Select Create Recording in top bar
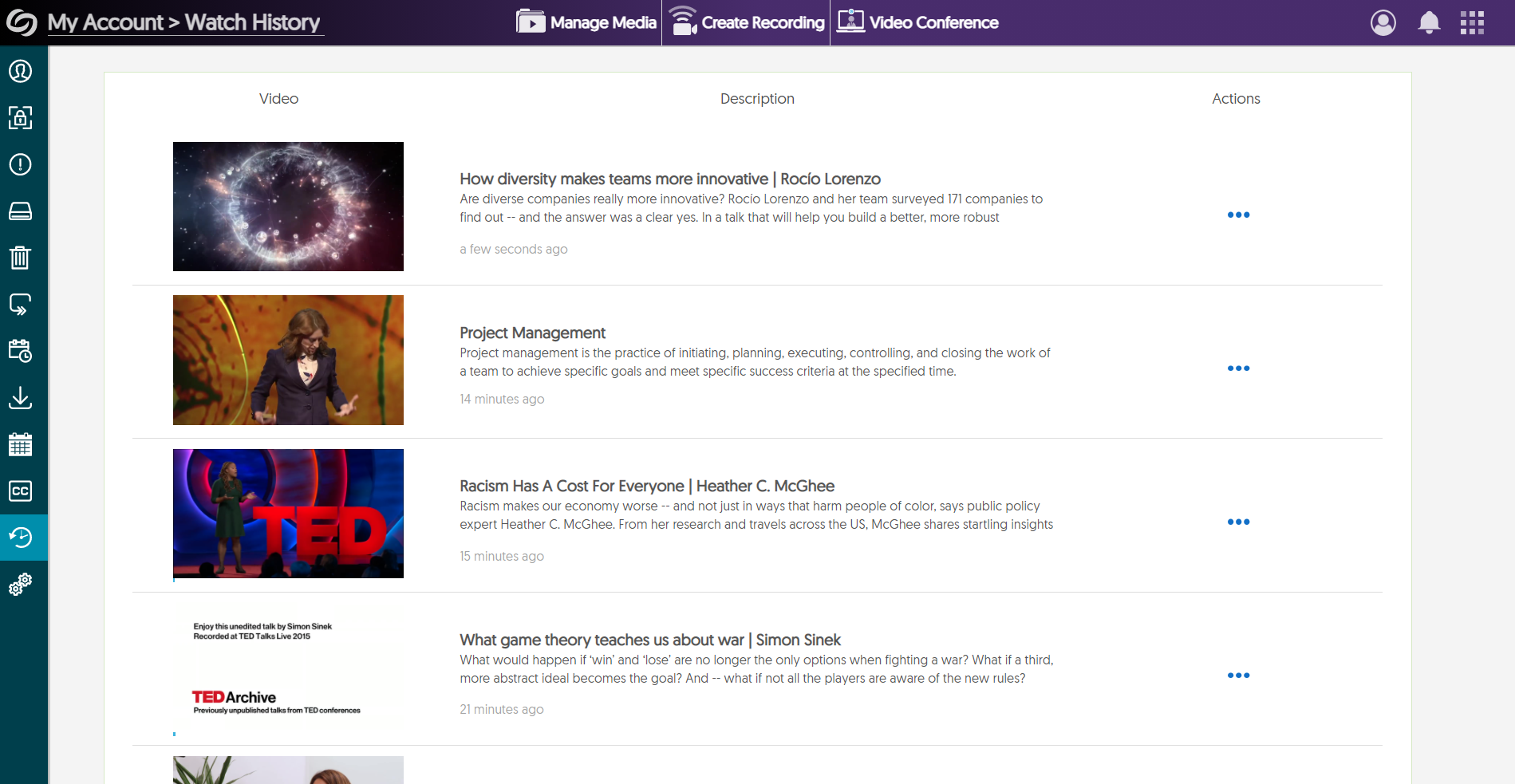This screenshot has width=1515, height=784. pyautogui.click(x=747, y=22)
